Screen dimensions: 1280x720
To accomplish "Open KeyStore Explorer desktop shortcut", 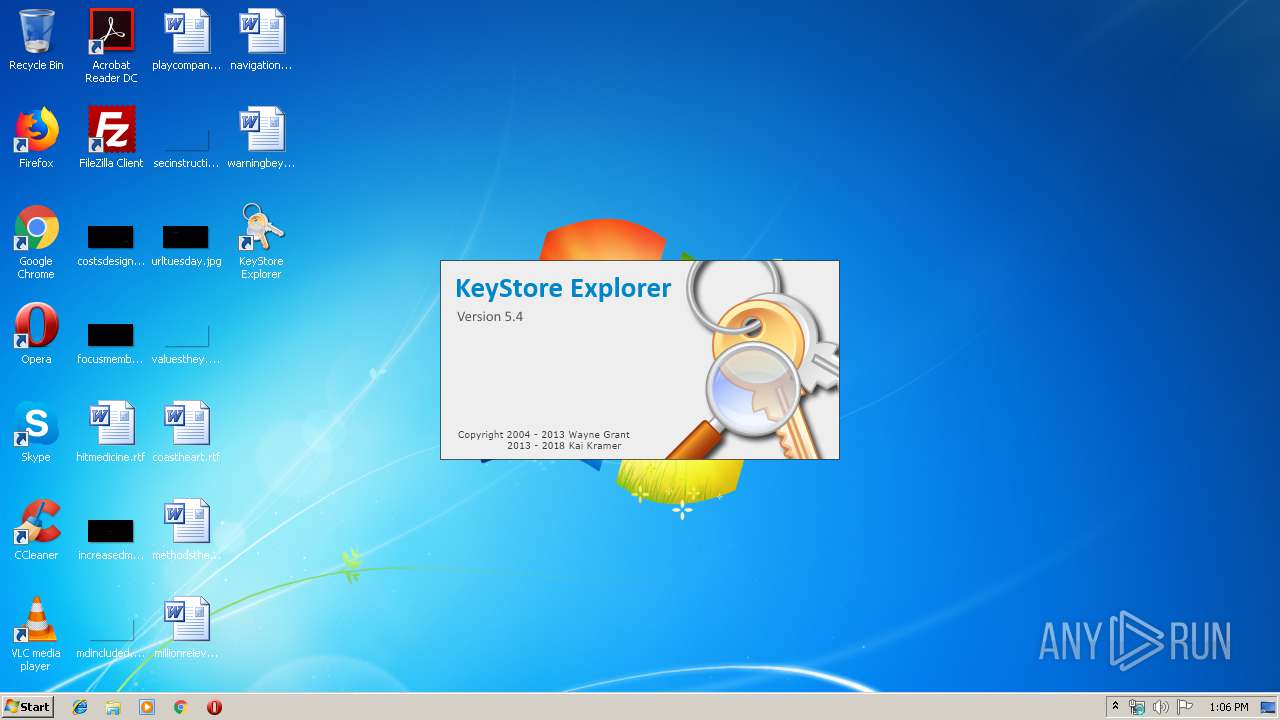I will click(x=261, y=242).
